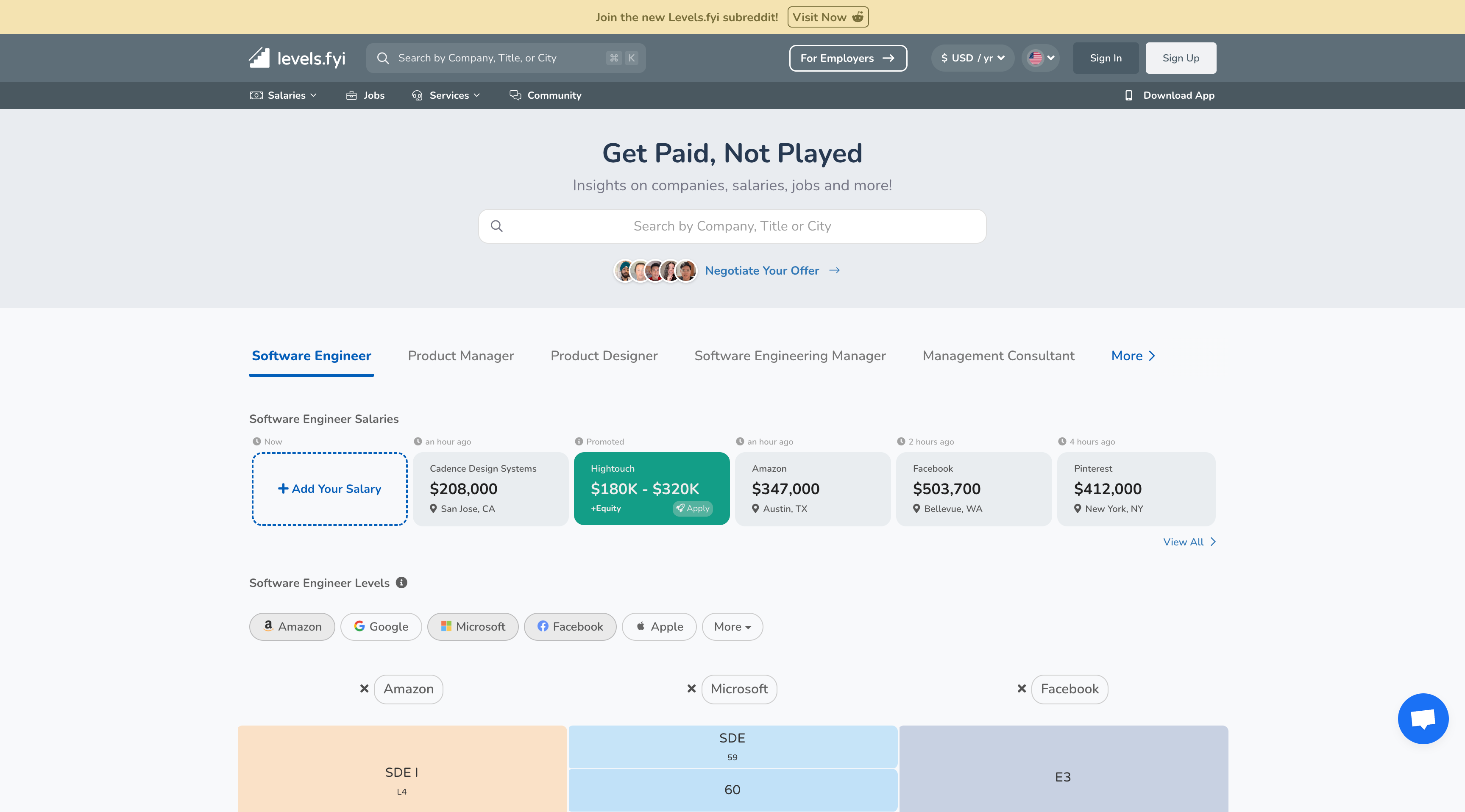Open the country flag dropdown arrow
1465x812 pixels.
point(1051,58)
